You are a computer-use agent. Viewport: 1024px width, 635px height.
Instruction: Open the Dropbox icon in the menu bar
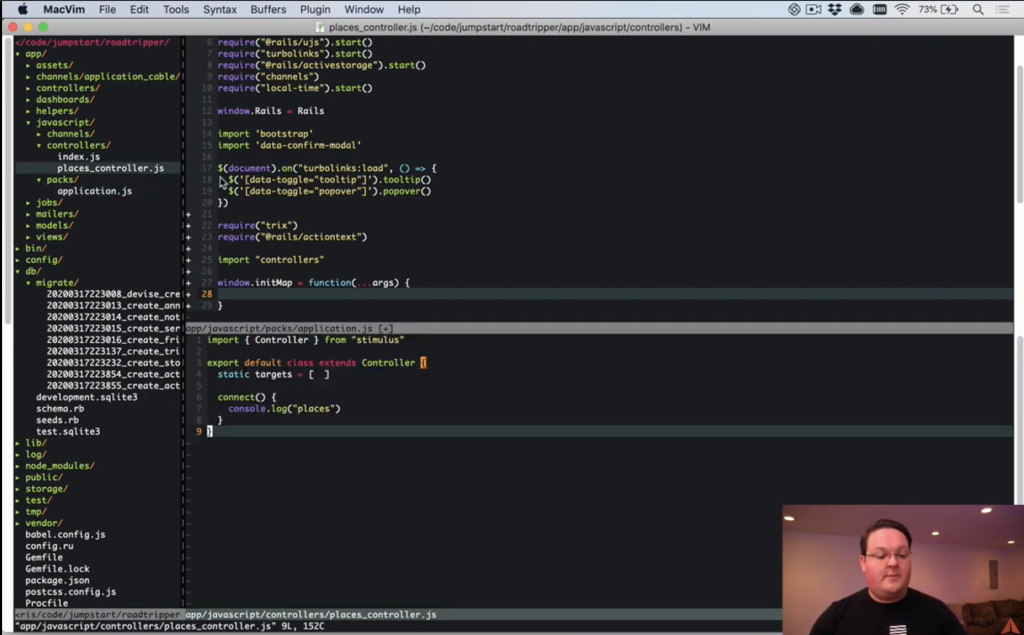pos(834,9)
